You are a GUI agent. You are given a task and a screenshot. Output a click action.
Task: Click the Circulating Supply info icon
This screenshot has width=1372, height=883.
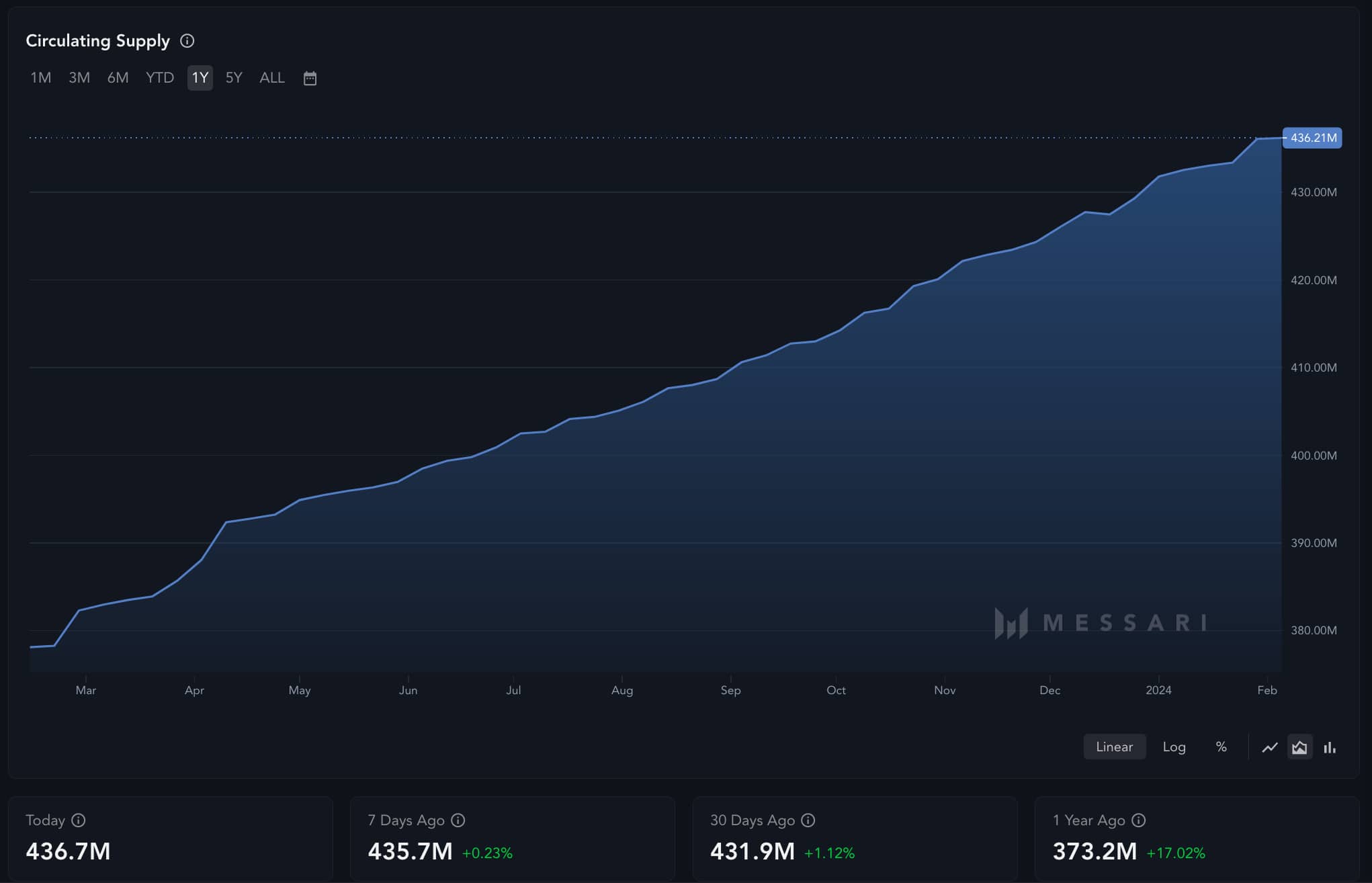[x=187, y=41]
